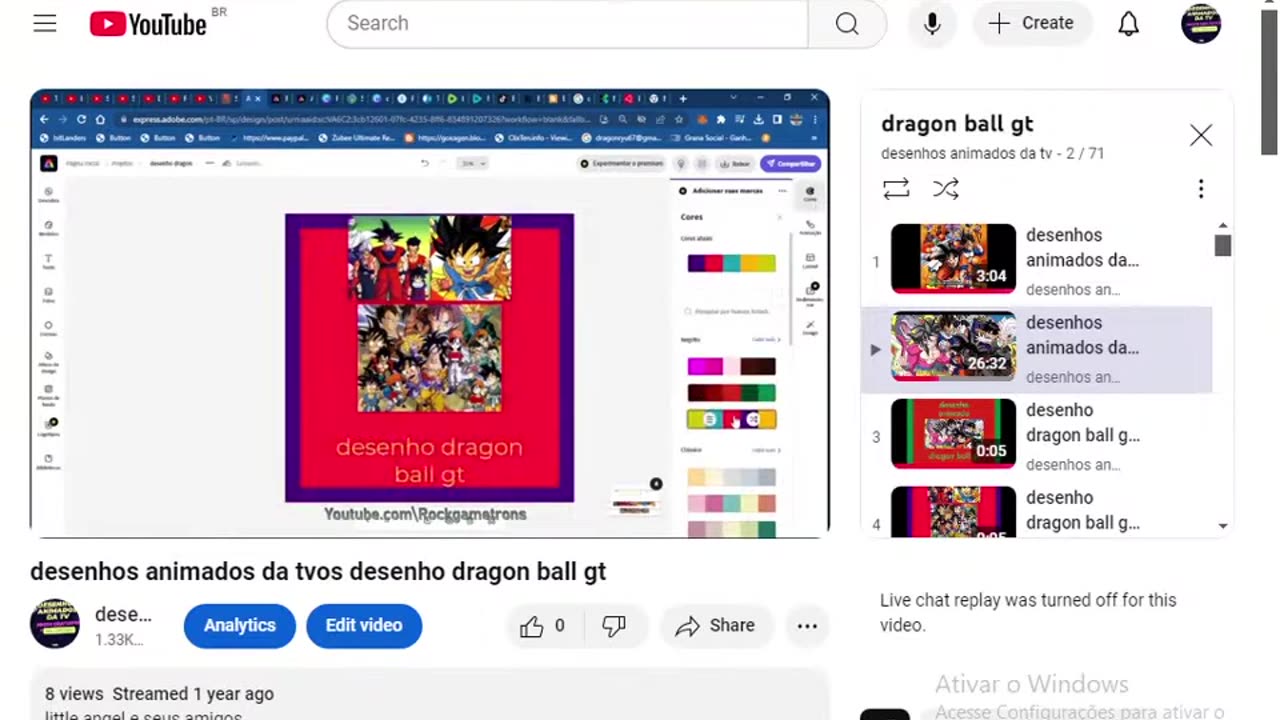Like the video with thumbs up
Viewport: 1280px width, 720px height.
(542, 626)
